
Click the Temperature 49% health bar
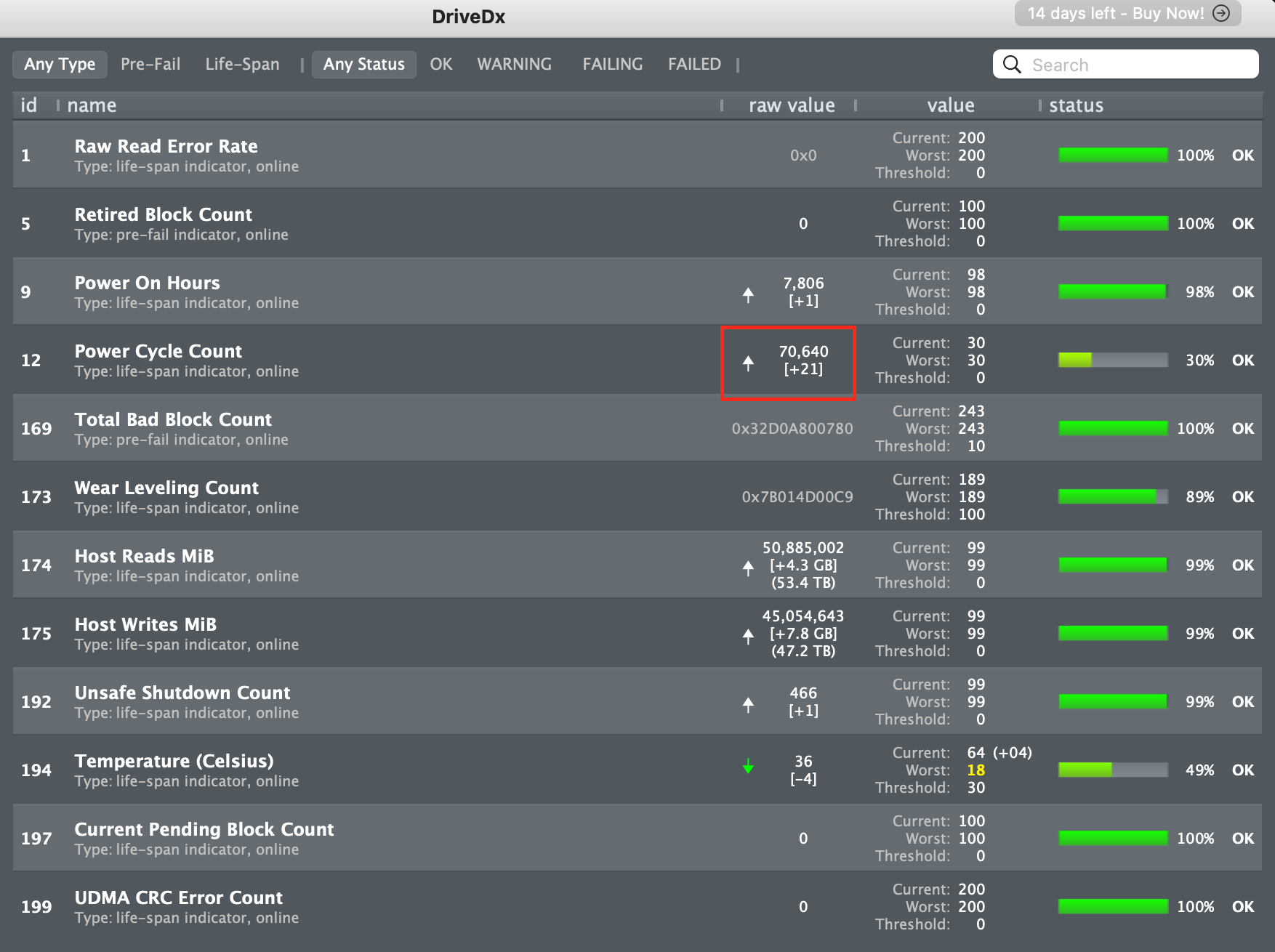pos(1113,770)
